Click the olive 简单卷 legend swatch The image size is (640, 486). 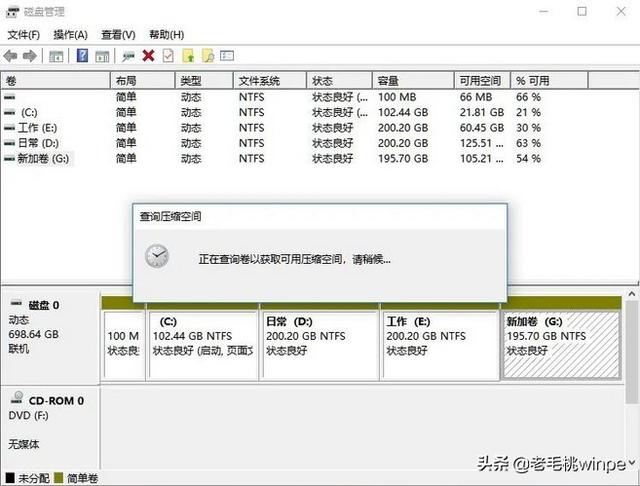(59, 477)
